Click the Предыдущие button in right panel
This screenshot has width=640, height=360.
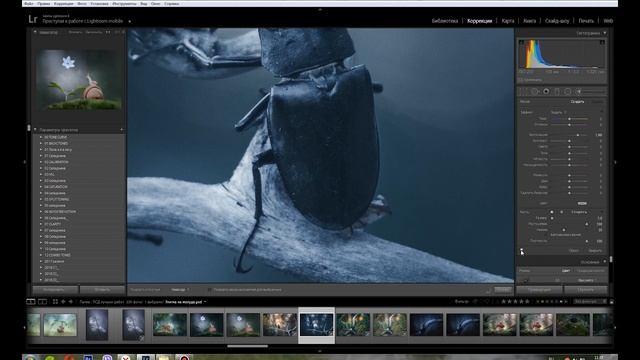click(x=539, y=290)
